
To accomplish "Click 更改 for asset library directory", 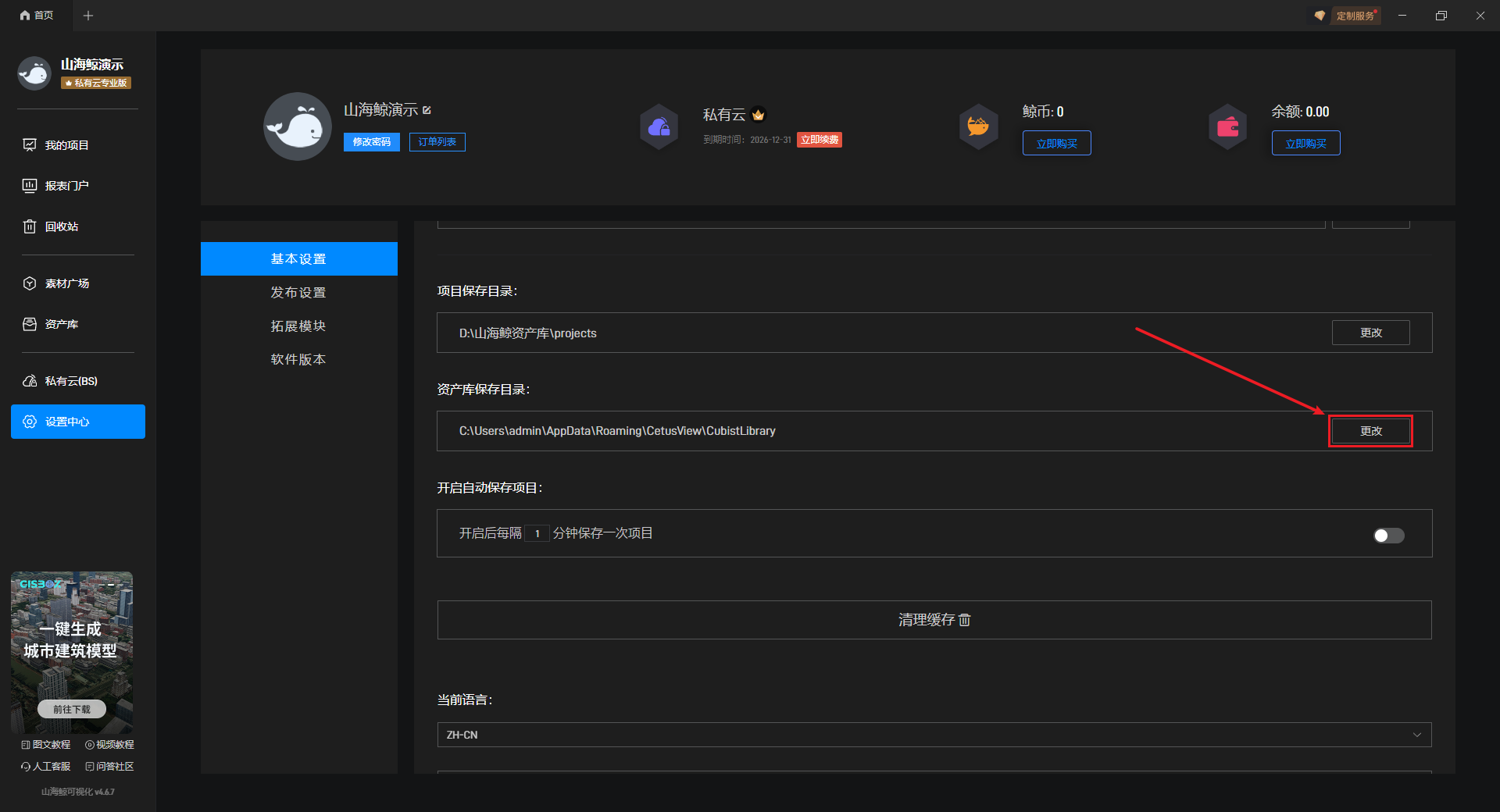I will [1370, 431].
